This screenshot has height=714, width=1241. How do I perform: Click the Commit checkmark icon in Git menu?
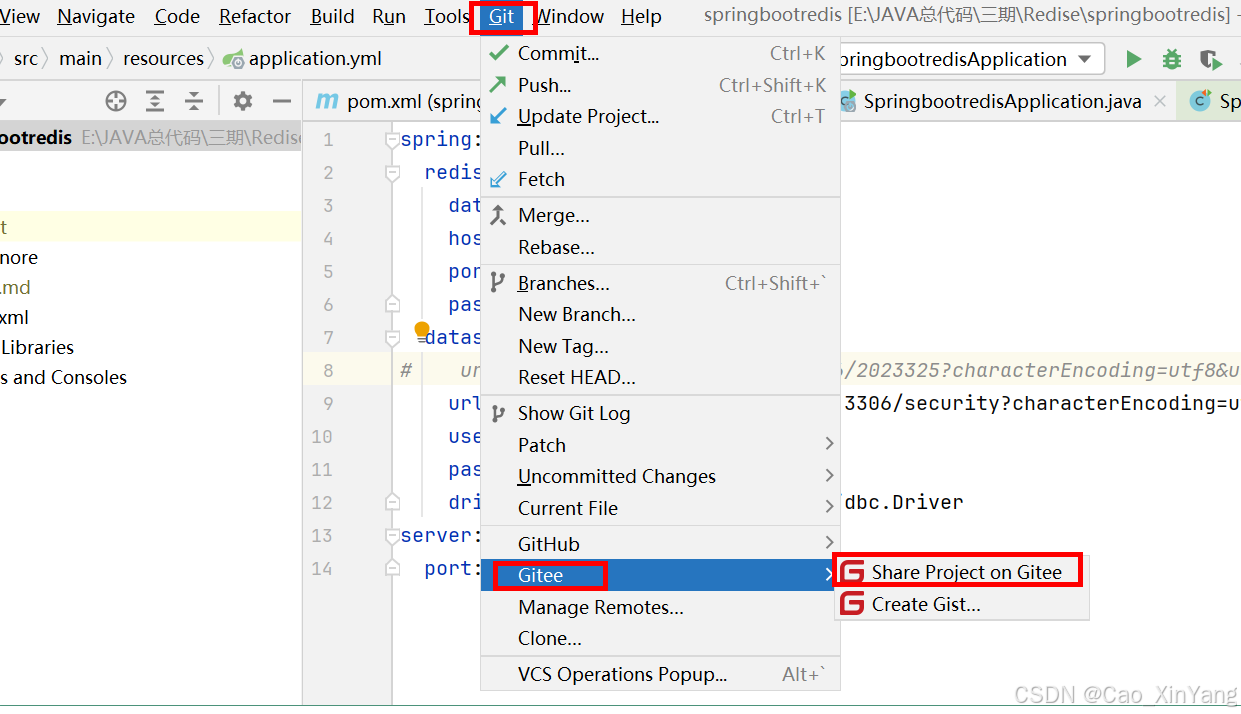click(x=498, y=53)
